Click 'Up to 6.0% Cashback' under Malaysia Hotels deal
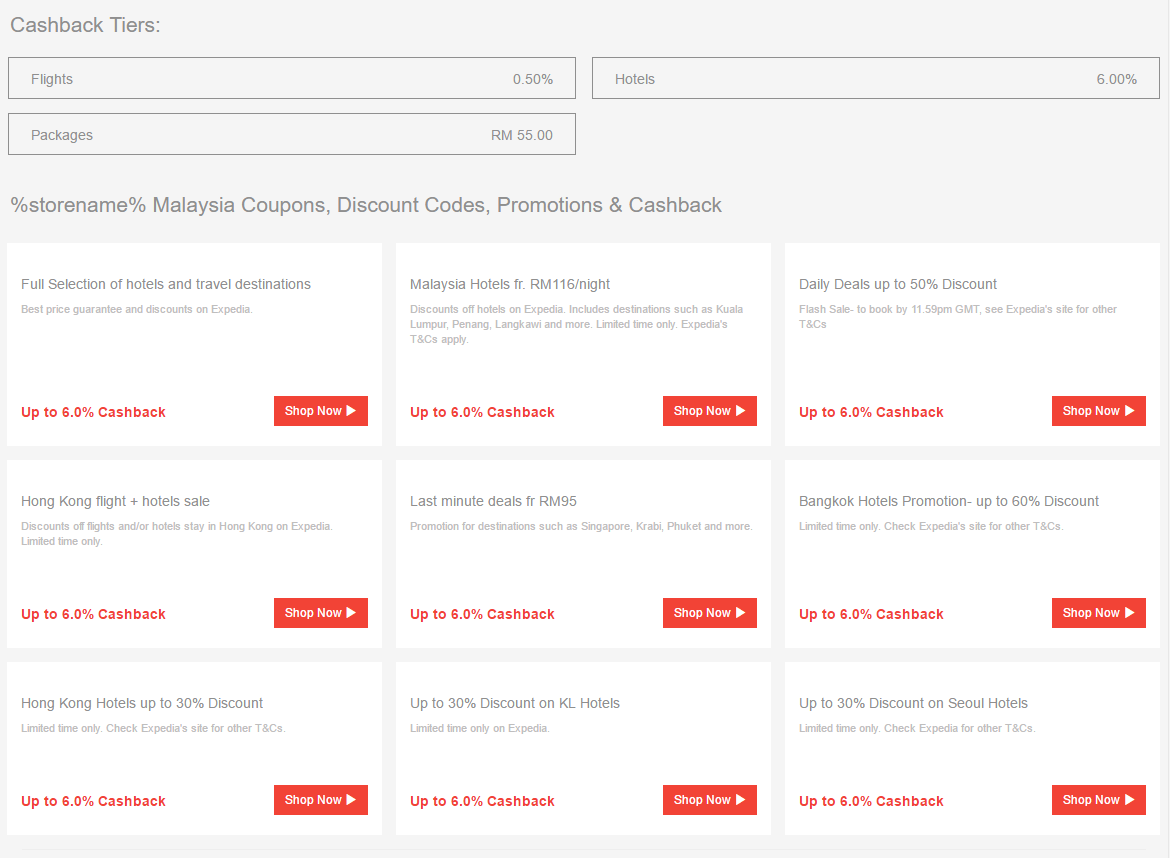Image resolution: width=1170 pixels, height=858 pixels. [x=482, y=413]
